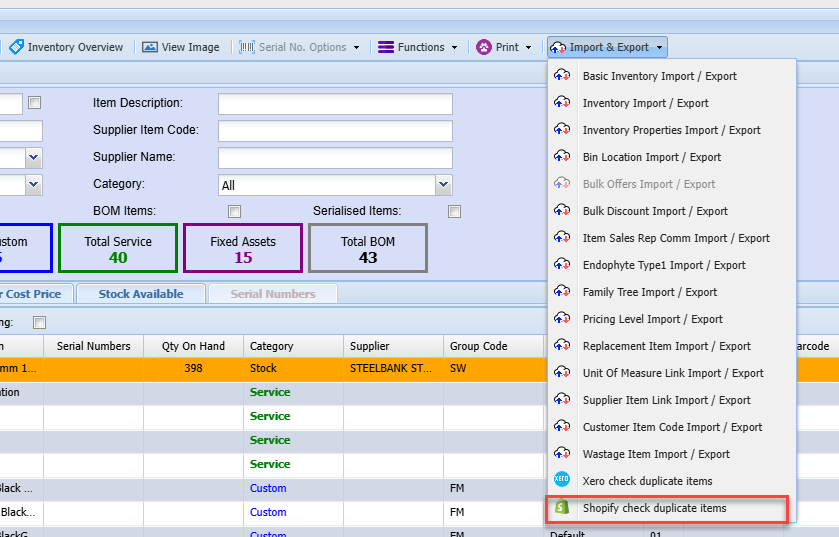Collapse the Import & Export dropdown
This screenshot has height=537, width=839.
(660, 47)
